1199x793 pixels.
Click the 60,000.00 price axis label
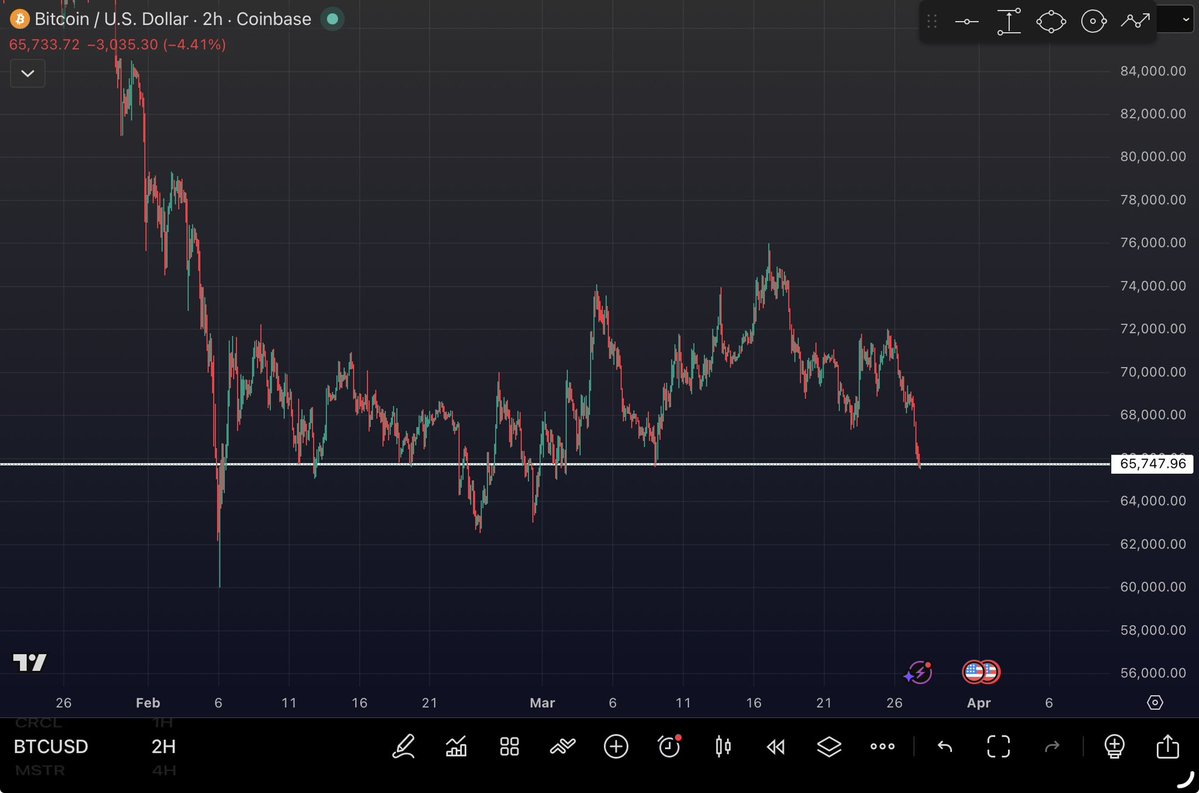1153,587
